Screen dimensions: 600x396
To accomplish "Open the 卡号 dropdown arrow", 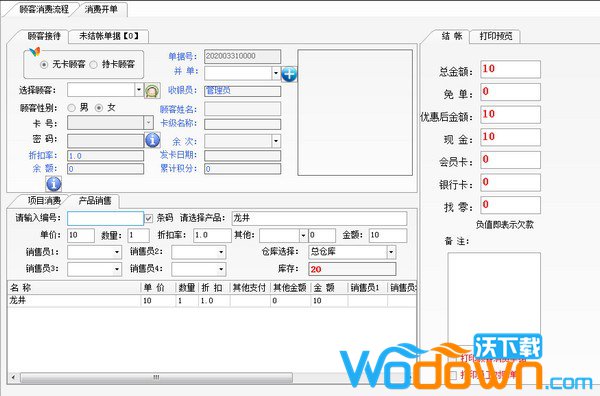I will pyautogui.click(x=148, y=123).
